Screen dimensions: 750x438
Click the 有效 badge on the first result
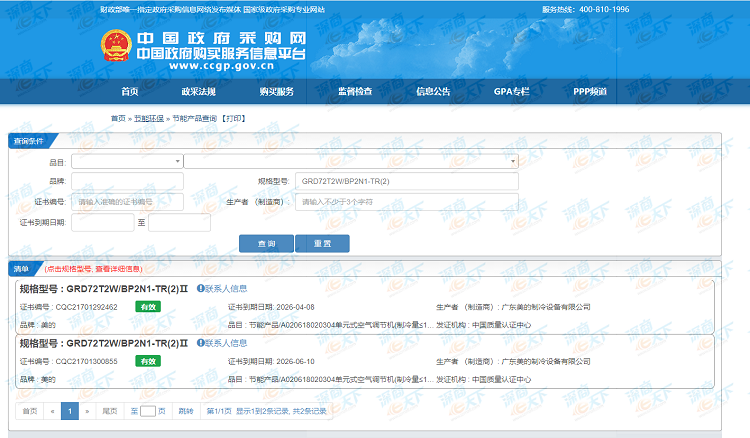click(x=148, y=307)
